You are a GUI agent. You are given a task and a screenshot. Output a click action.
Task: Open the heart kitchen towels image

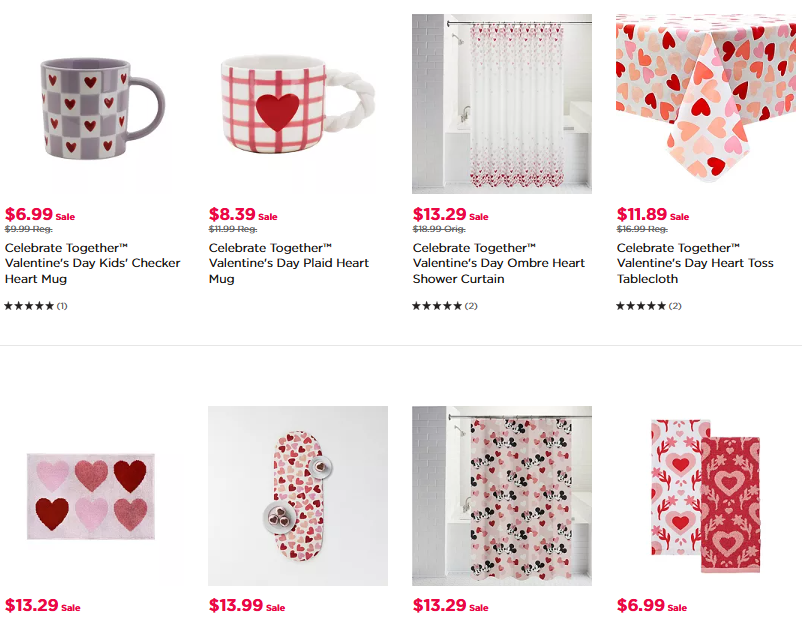coord(706,496)
